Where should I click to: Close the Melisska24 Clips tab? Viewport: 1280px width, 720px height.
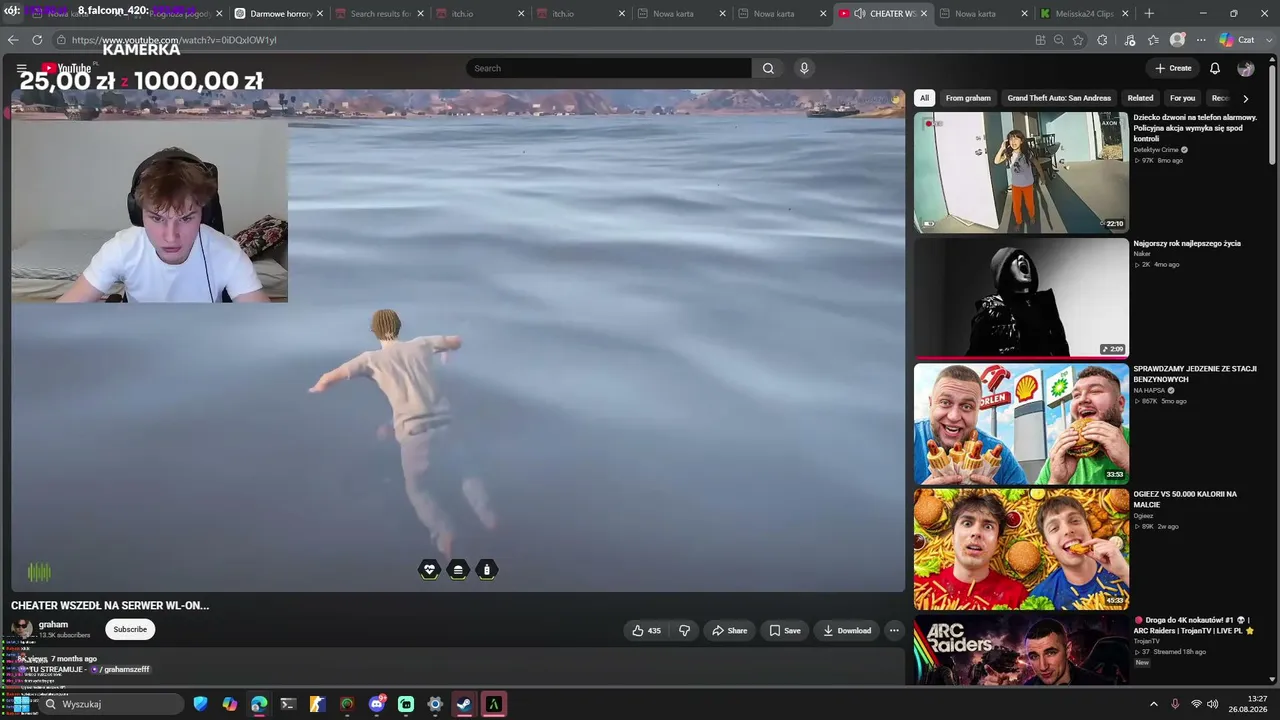pyautogui.click(x=1125, y=14)
